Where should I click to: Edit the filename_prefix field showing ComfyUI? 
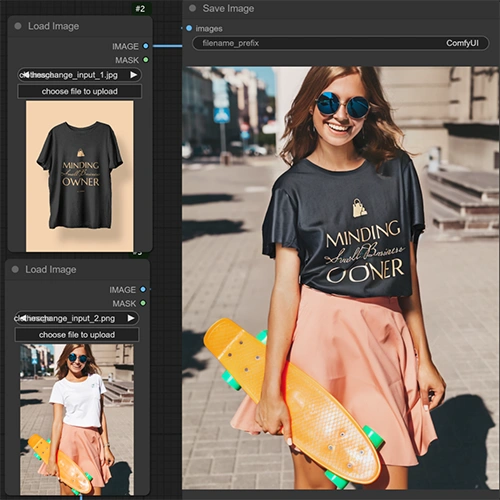point(341,43)
